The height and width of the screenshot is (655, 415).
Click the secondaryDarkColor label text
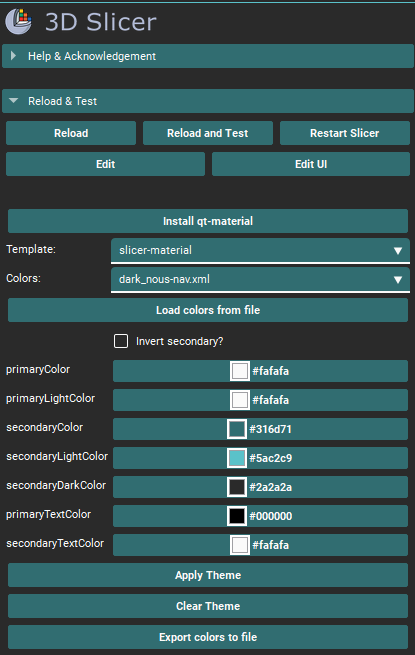click(x=56, y=485)
